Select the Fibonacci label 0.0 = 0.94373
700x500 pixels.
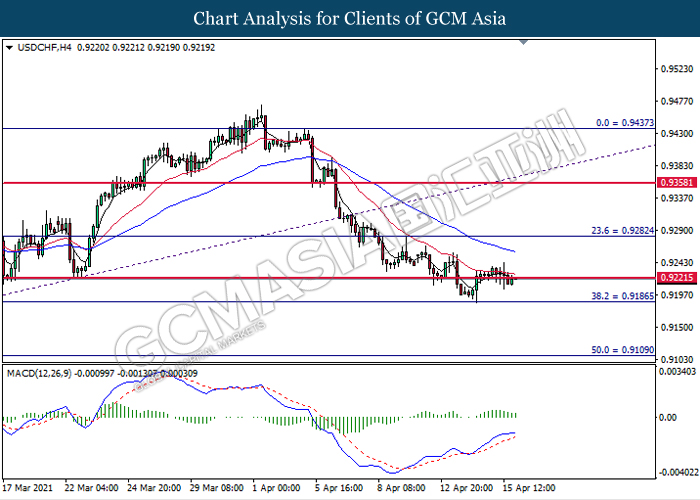625,123
